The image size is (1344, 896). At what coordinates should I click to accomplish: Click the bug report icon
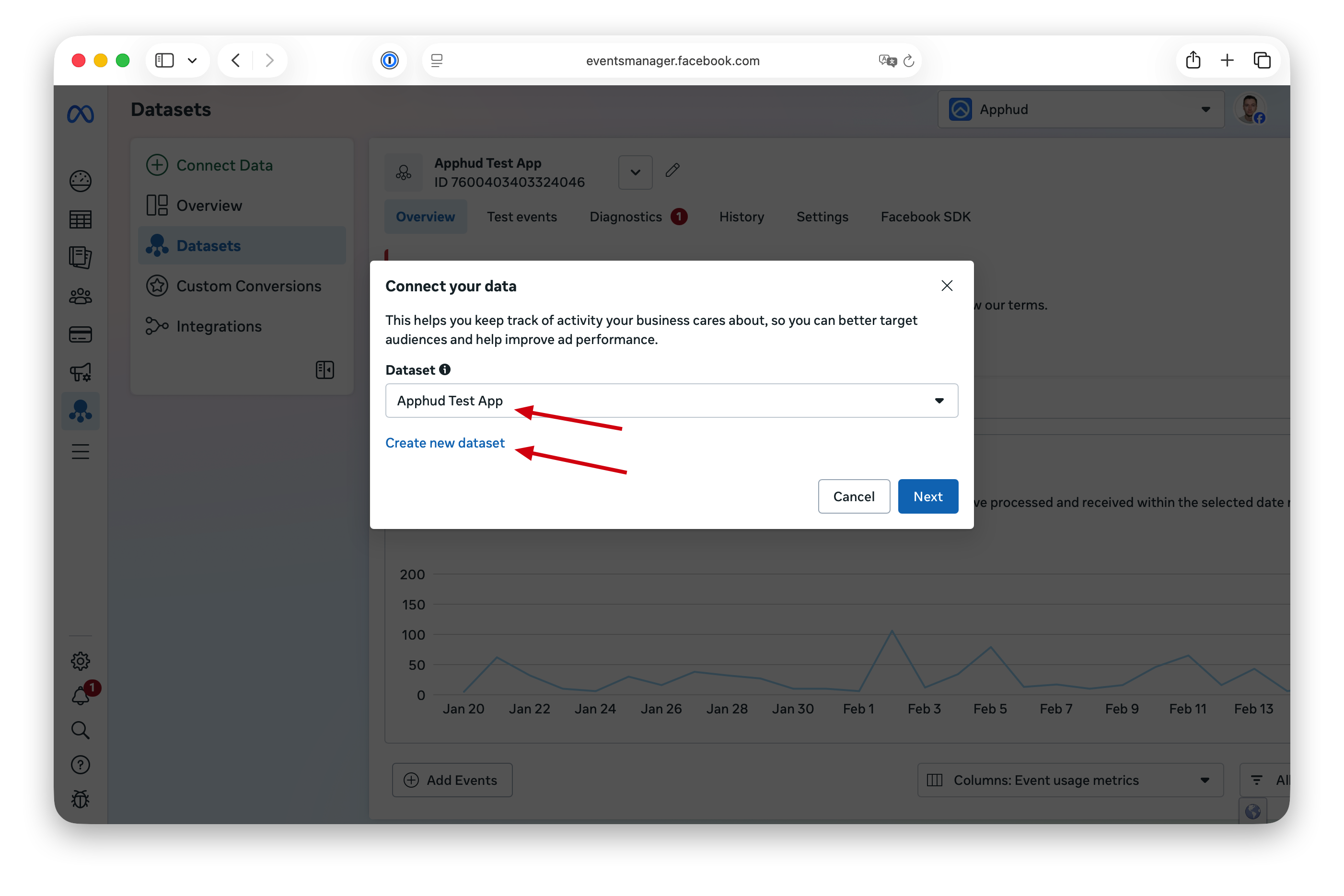point(80,799)
